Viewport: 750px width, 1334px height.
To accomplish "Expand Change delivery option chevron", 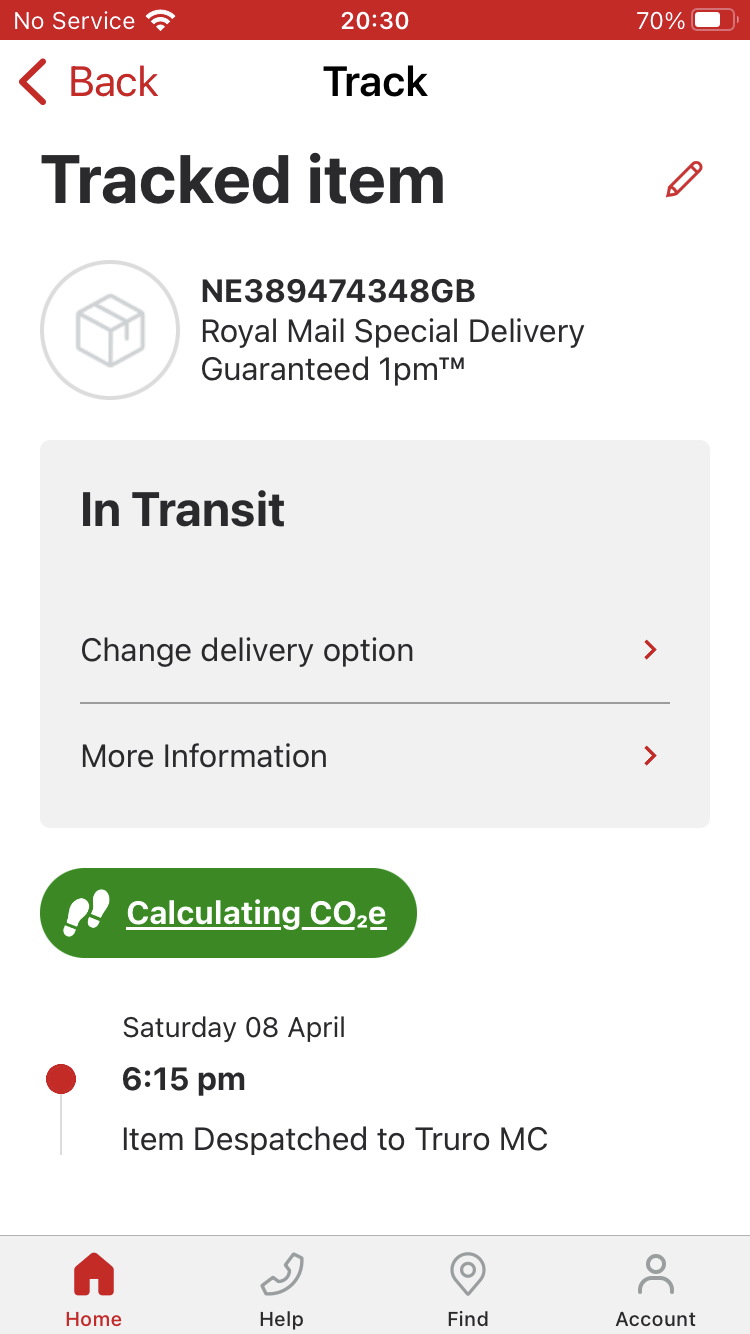I will click(x=650, y=650).
